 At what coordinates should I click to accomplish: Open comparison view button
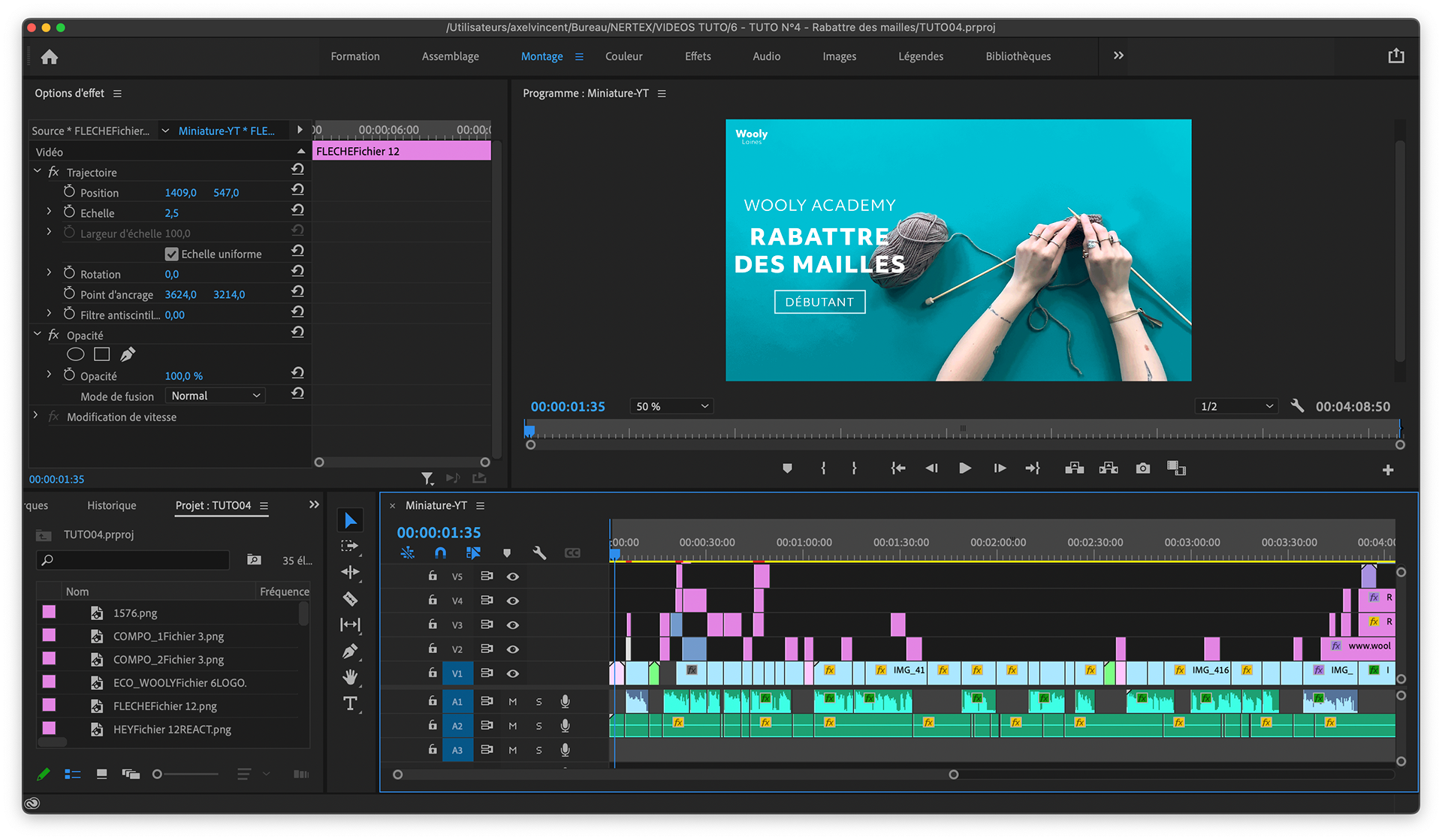coord(1176,468)
